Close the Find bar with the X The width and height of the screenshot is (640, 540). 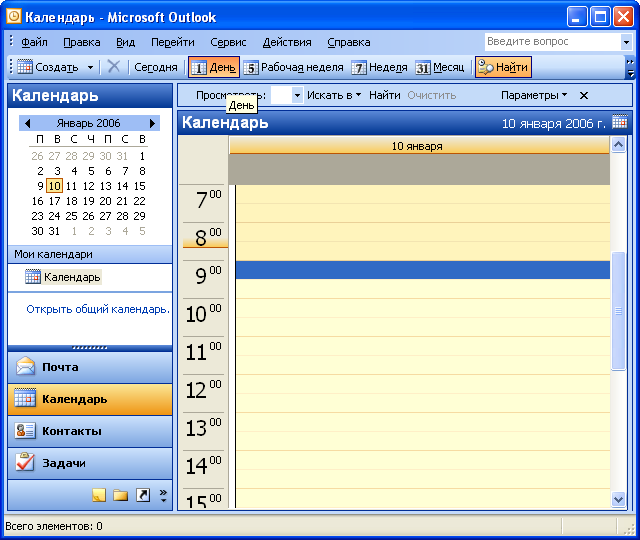pyautogui.click(x=584, y=96)
